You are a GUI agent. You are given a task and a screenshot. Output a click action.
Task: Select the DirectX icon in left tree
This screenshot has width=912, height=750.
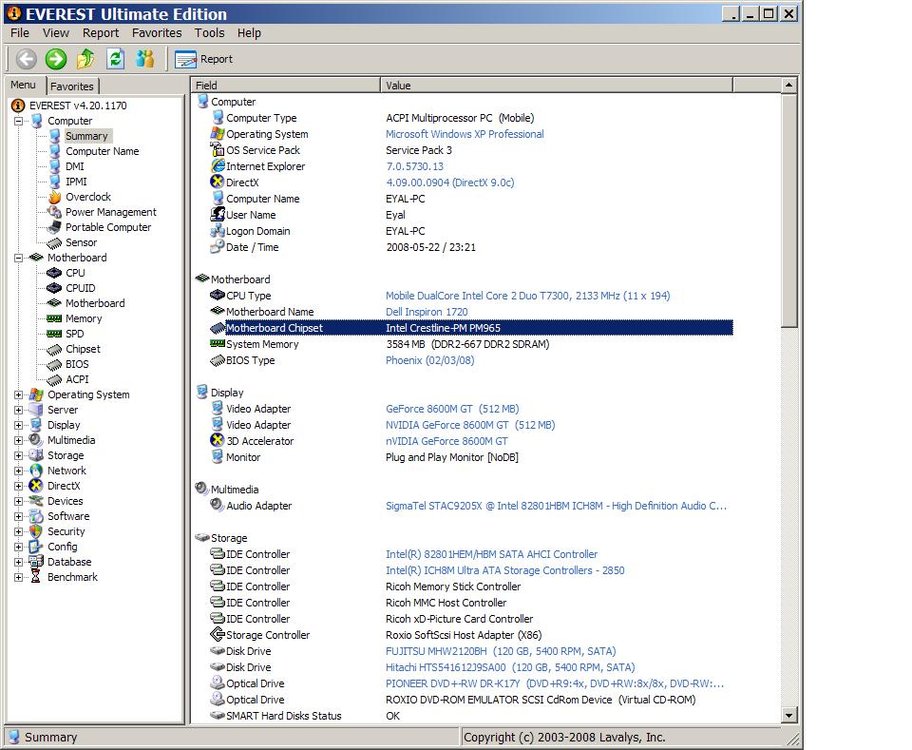(36, 486)
